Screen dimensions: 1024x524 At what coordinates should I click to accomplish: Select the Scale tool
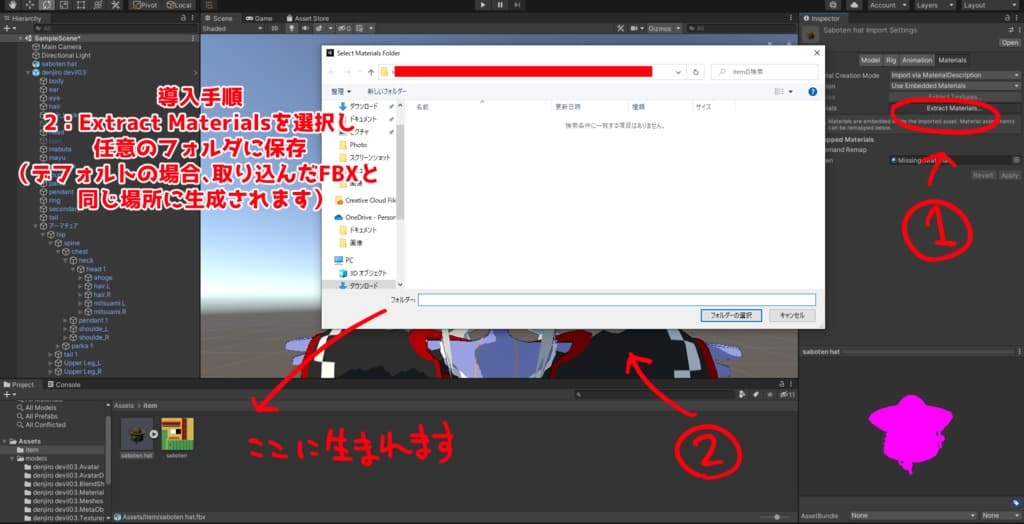pyautogui.click(x=64, y=5)
